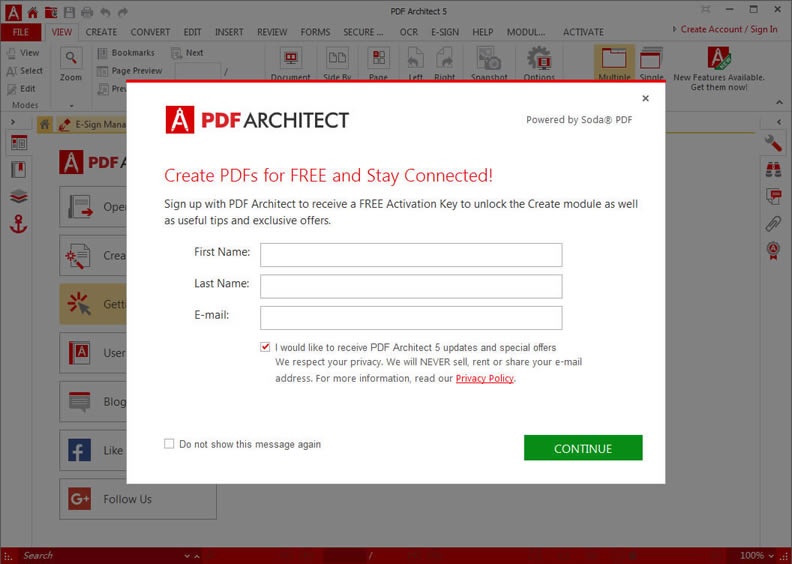The image size is (792, 564).
Task: Collapse the right panel chevron
Action: coord(779,122)
